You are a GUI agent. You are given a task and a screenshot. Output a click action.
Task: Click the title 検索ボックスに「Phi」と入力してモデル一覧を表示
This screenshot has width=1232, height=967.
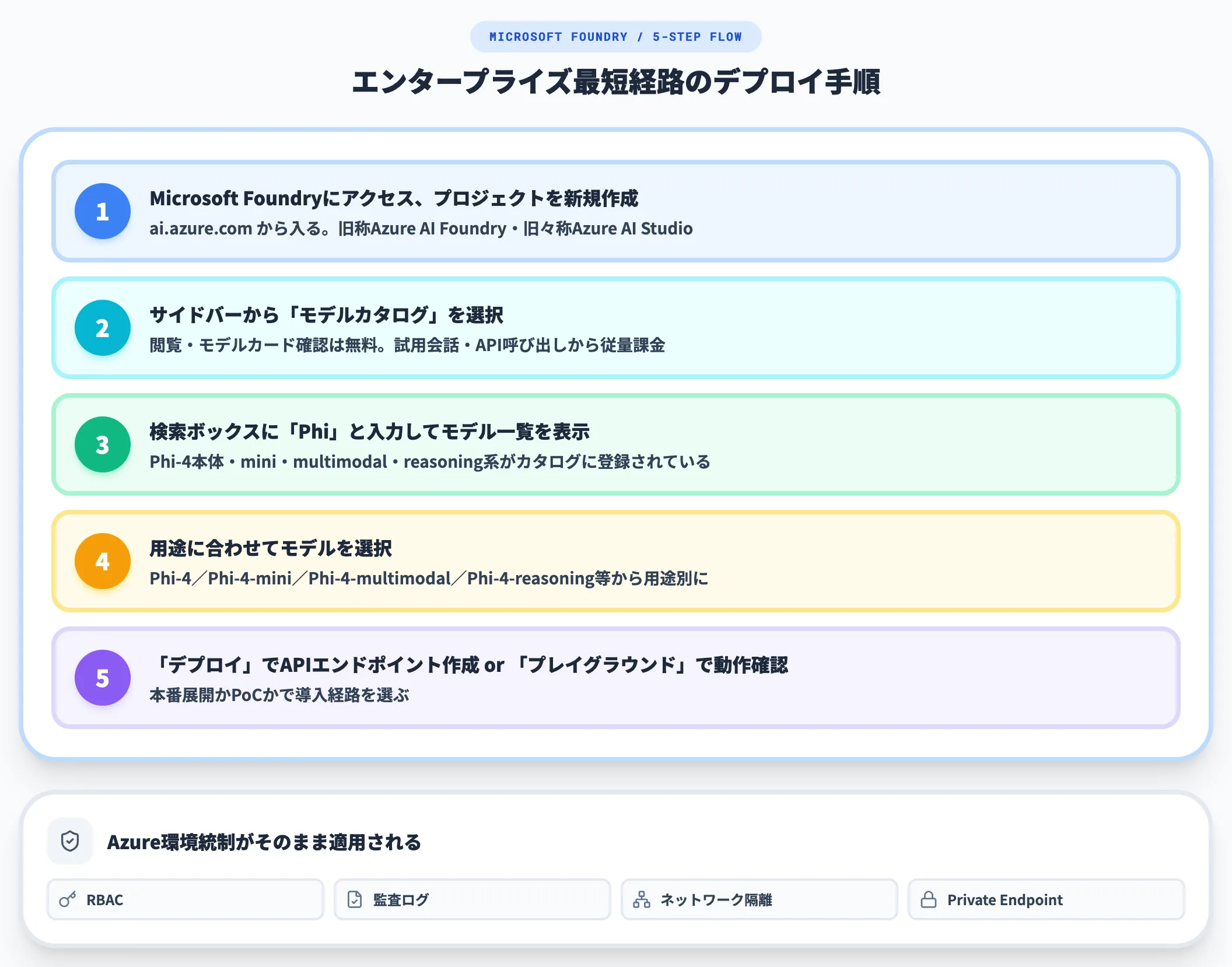pos(369,432)
